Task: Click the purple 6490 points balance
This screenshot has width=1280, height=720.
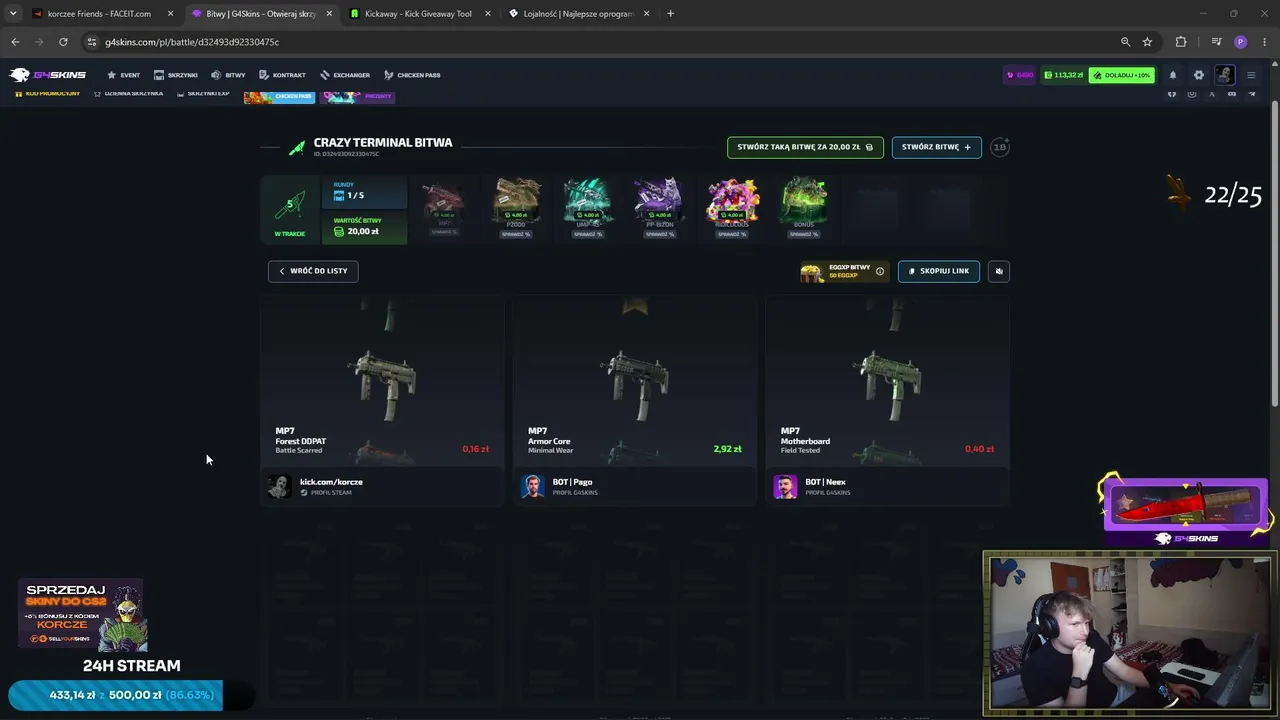Action: (1020, 75)
